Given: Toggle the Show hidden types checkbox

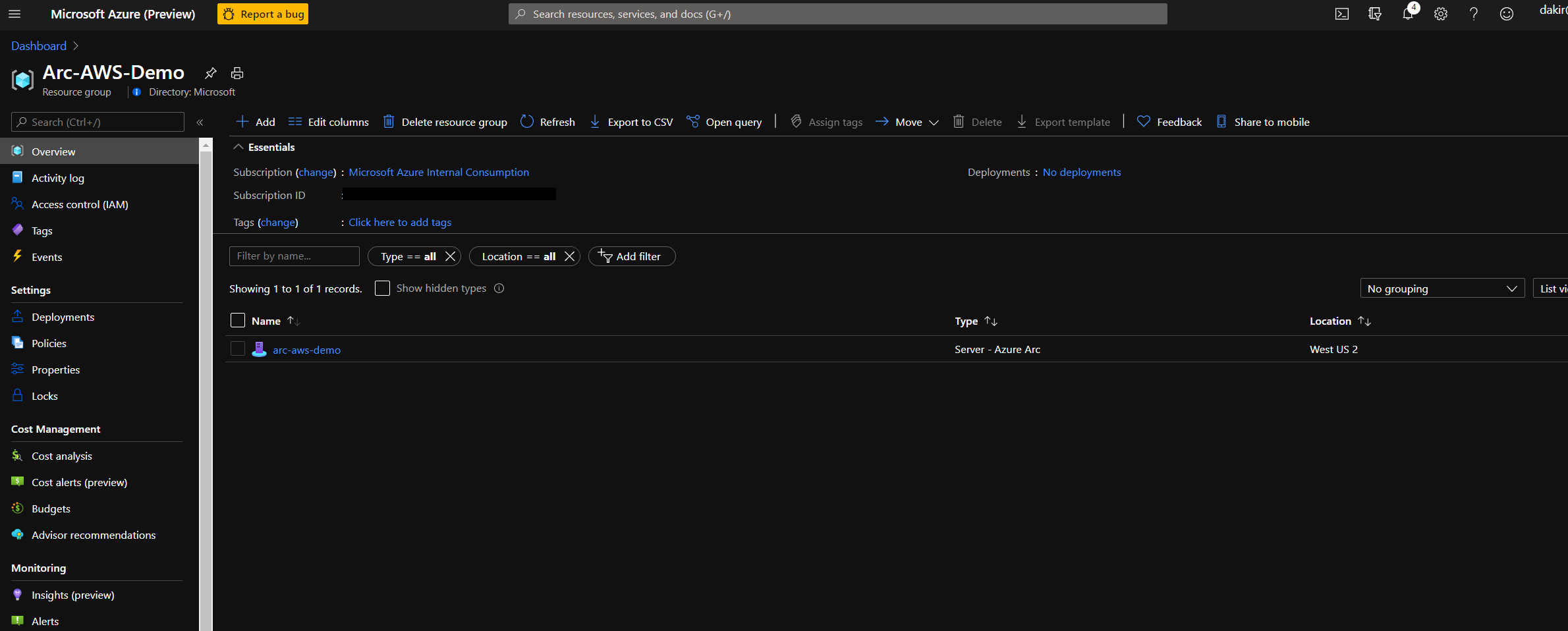Looking at the screenshot, I should tap(382, 288).
